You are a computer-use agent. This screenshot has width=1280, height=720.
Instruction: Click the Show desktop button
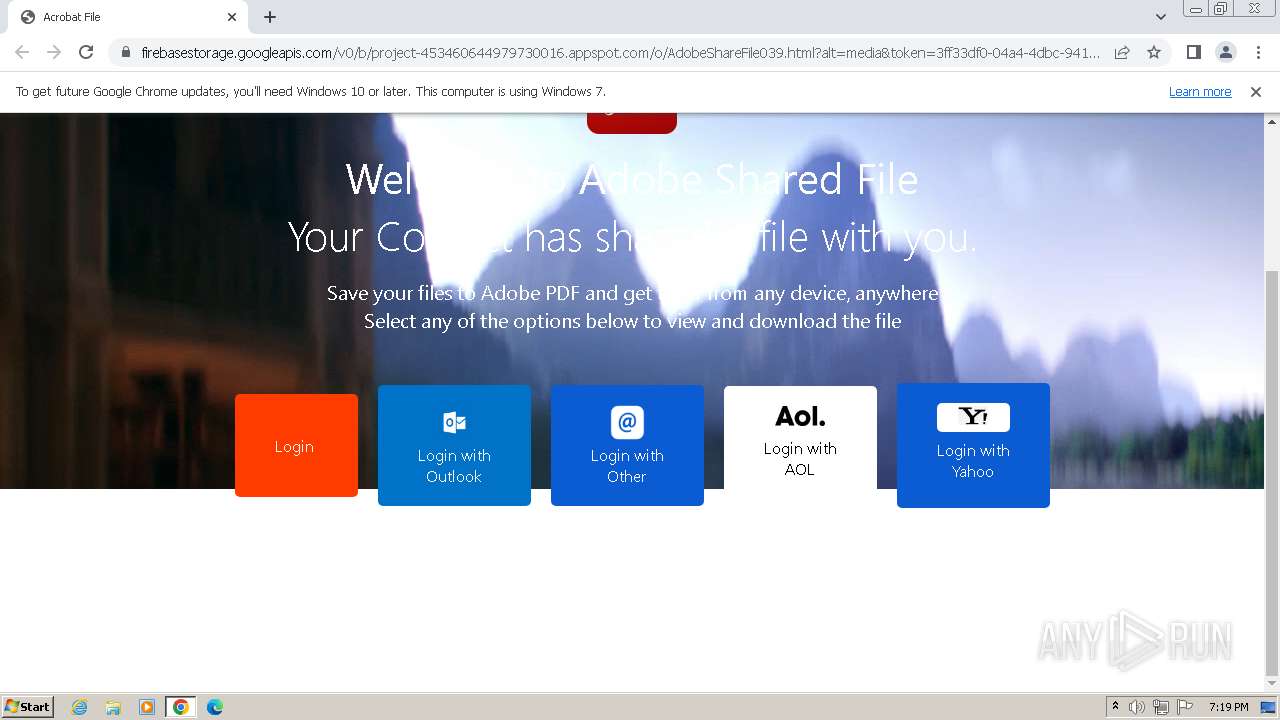[1268, 707]
